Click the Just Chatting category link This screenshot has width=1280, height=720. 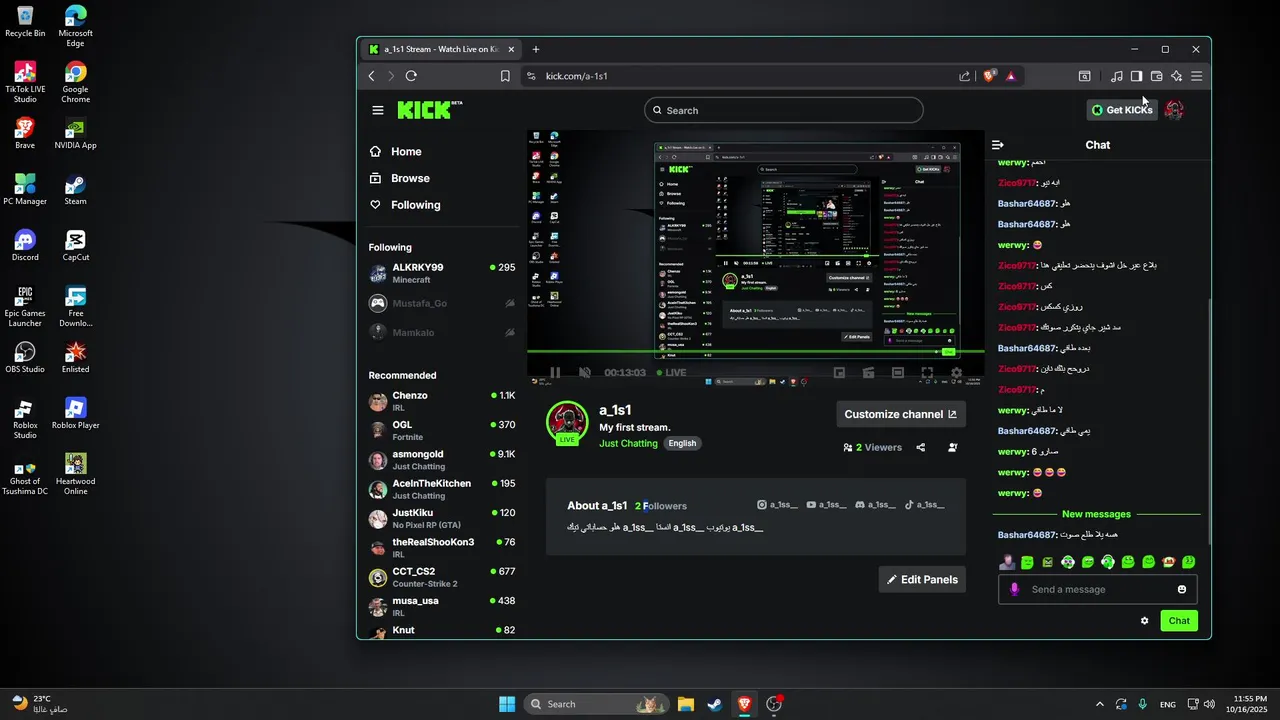click(628, 444)
